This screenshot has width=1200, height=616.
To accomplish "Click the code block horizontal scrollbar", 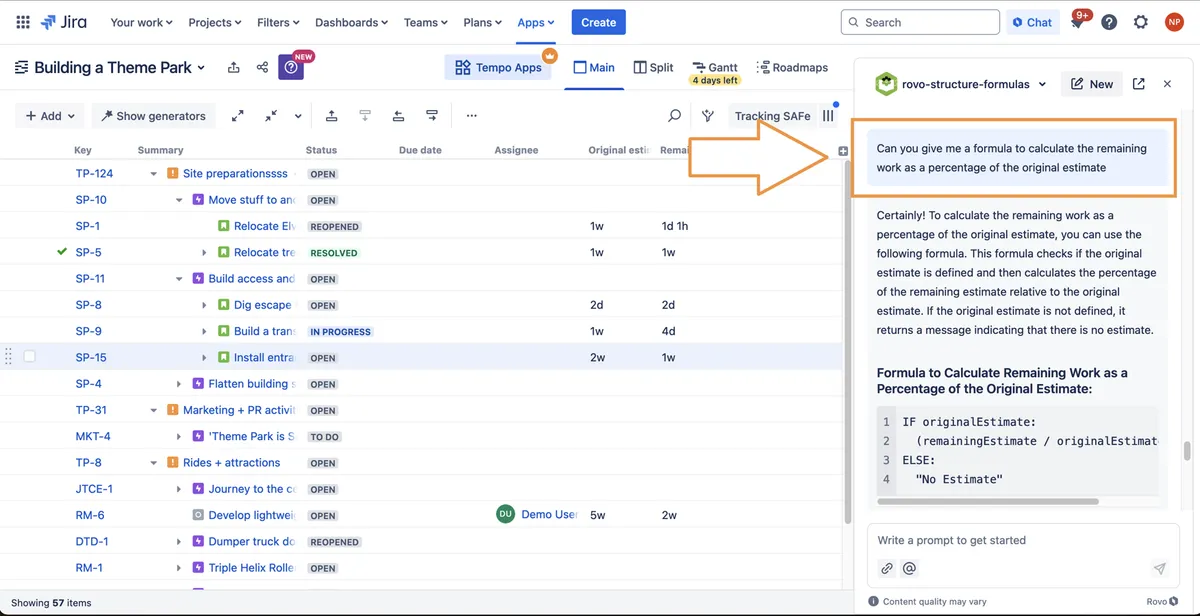I will 988,501.
